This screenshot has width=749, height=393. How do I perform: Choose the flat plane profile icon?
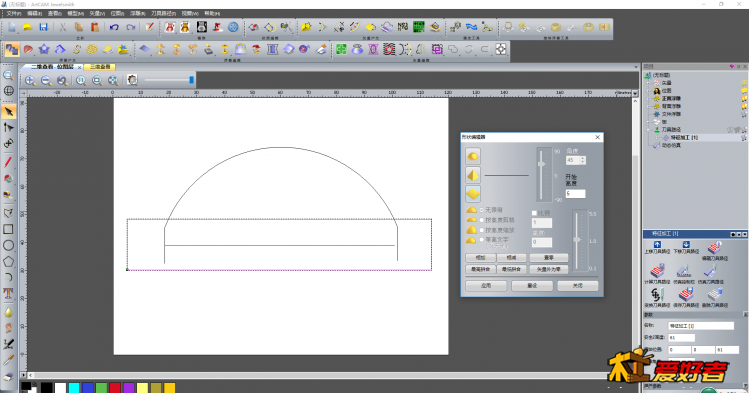coord(473,194)
